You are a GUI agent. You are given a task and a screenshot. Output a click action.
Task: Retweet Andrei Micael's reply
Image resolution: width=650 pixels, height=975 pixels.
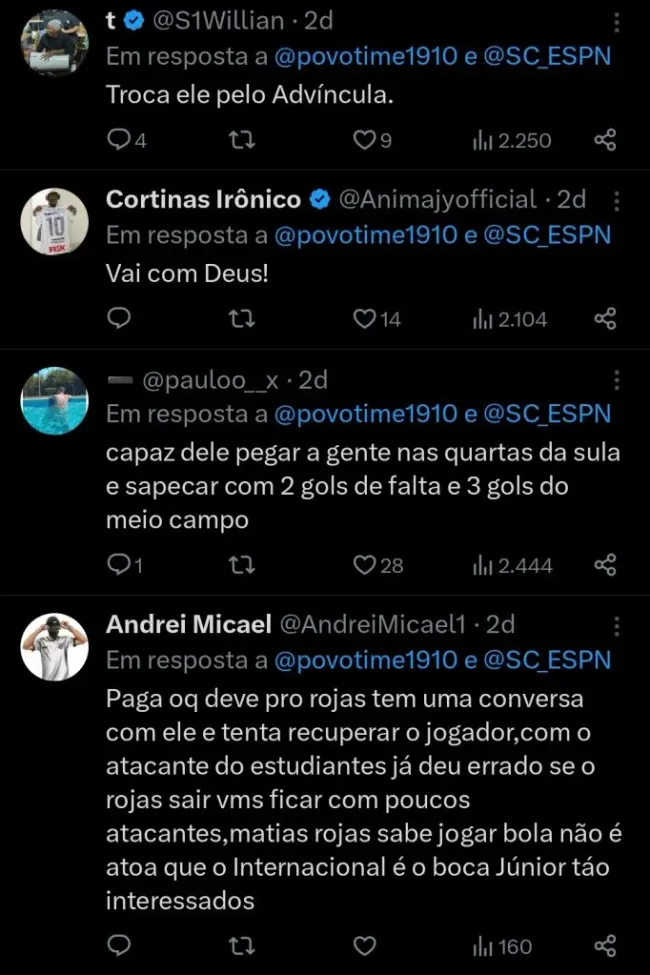(240, 944)
